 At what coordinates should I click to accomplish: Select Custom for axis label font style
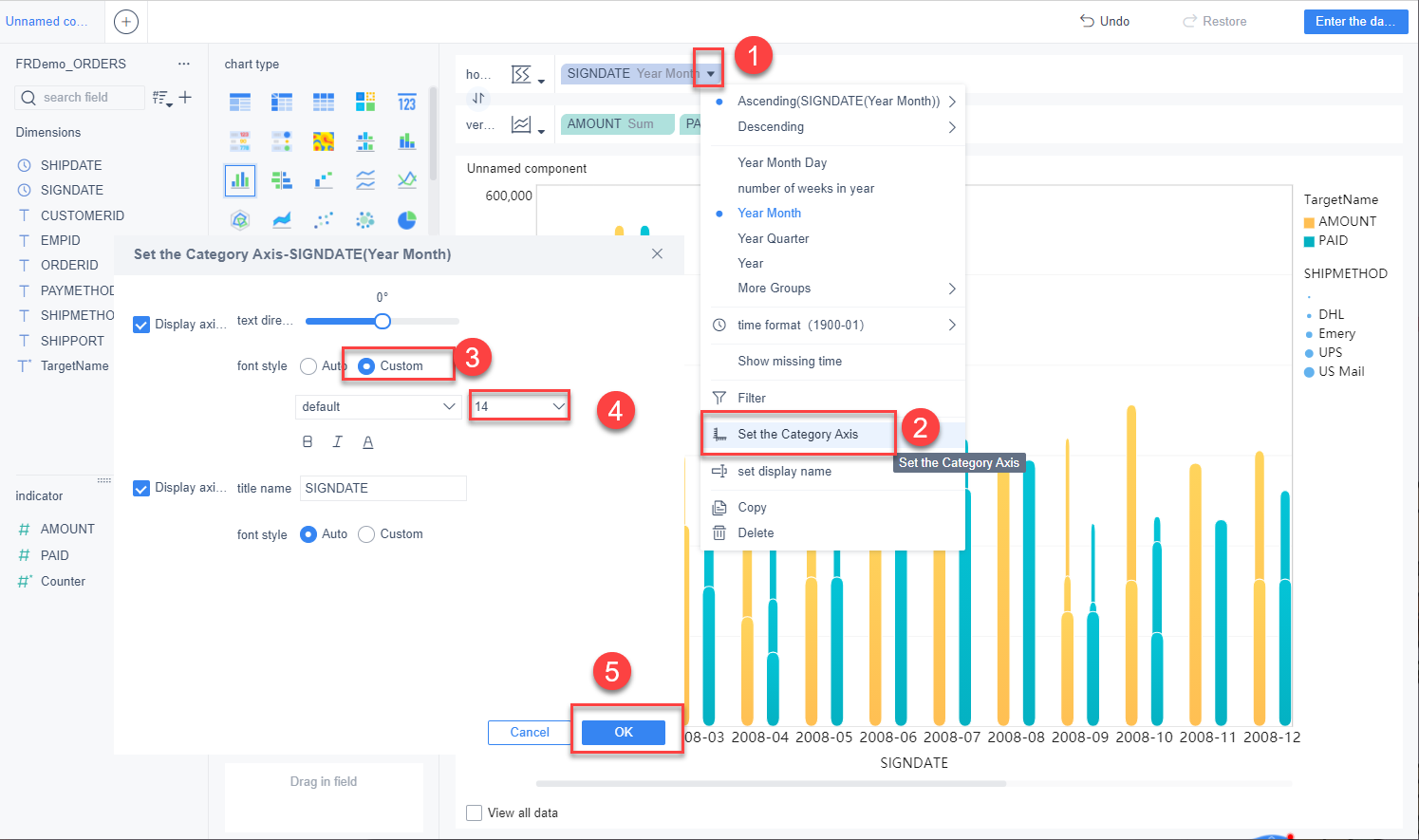click(x=366, y=365)
